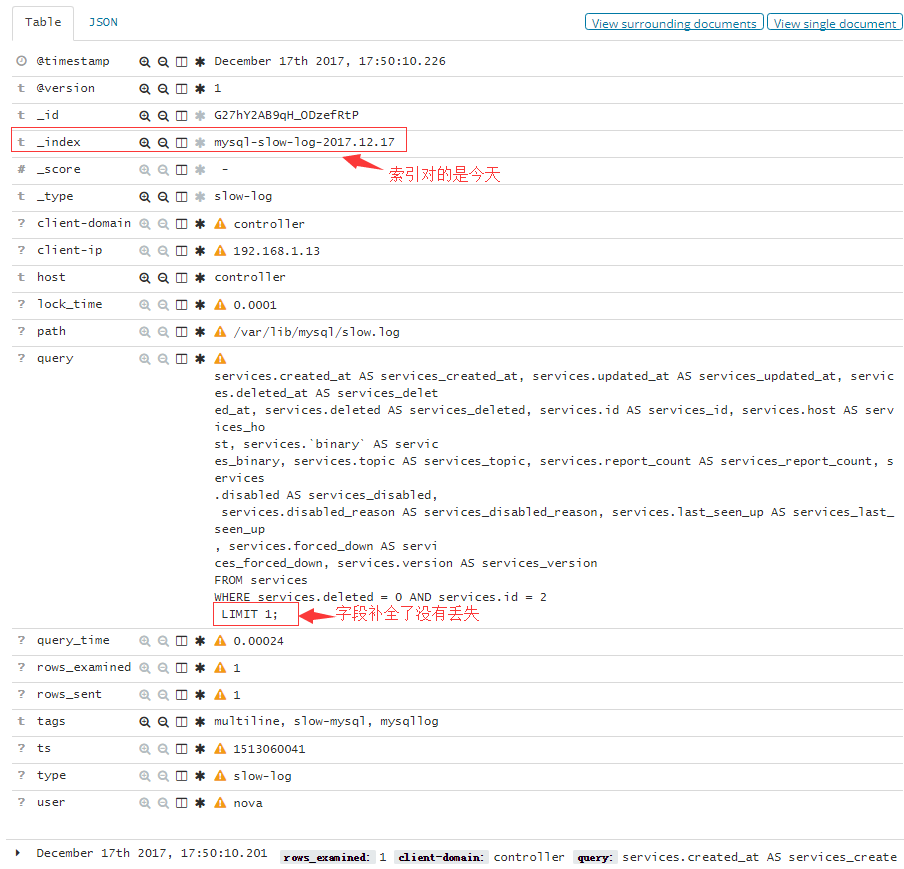Image resolution: width=904 pixels, height=869 pixels.
Task: Filter out the host value controller
Action: pos(163,278)
